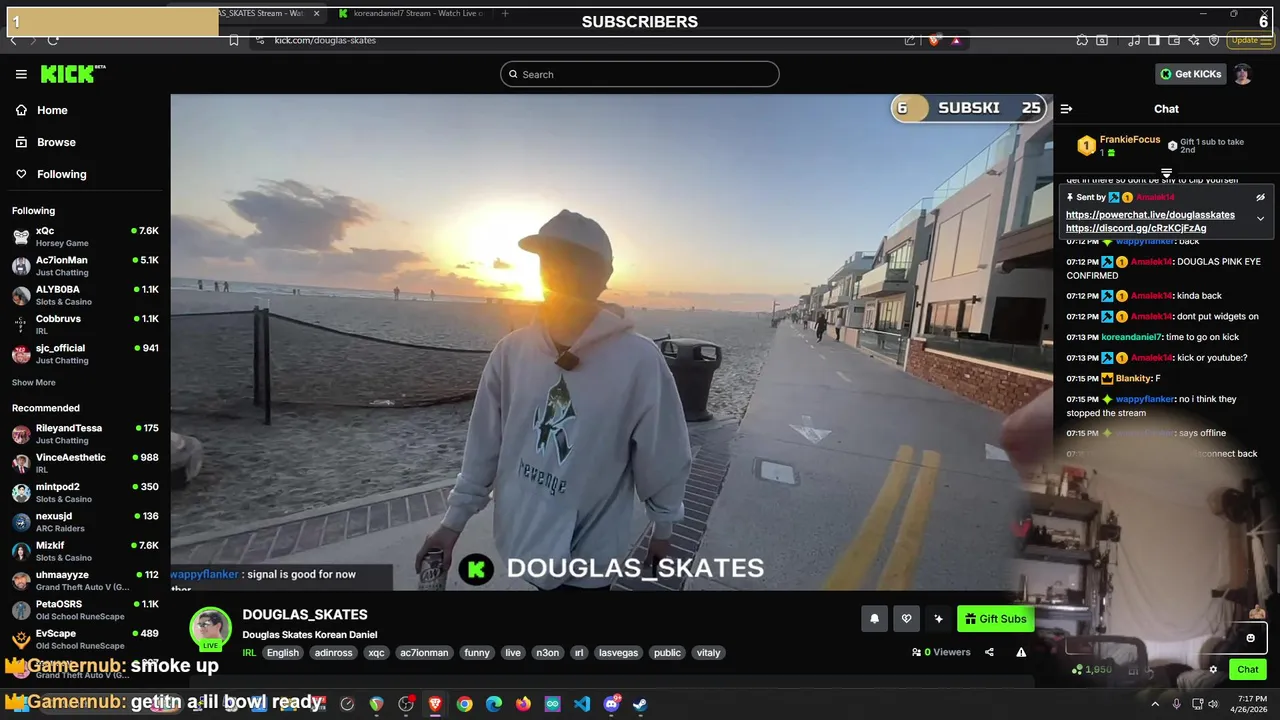Open Brave Wallet icon in toolbar

coord(1173,40)
